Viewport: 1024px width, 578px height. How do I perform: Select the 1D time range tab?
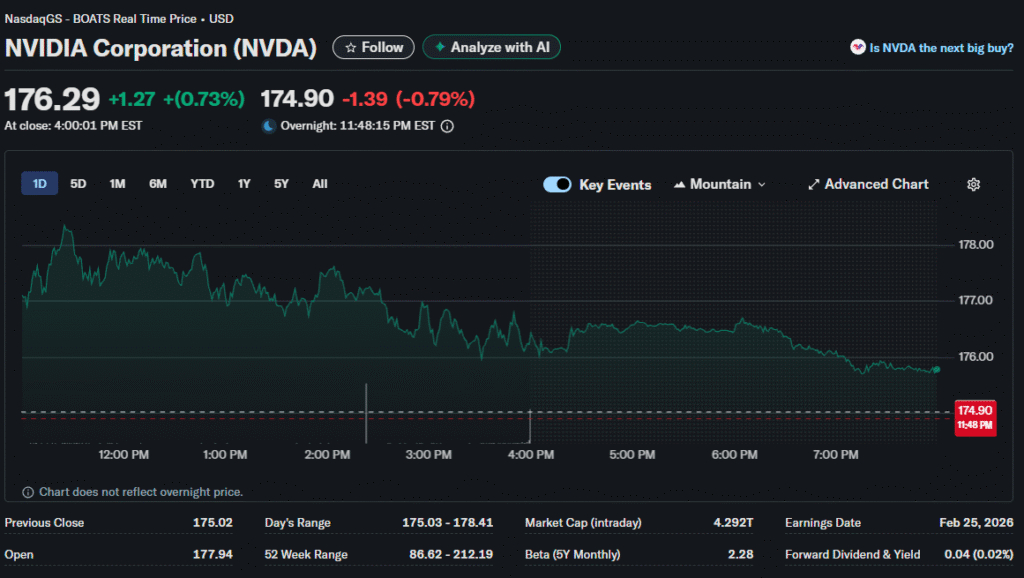click(x=40, y=184)
